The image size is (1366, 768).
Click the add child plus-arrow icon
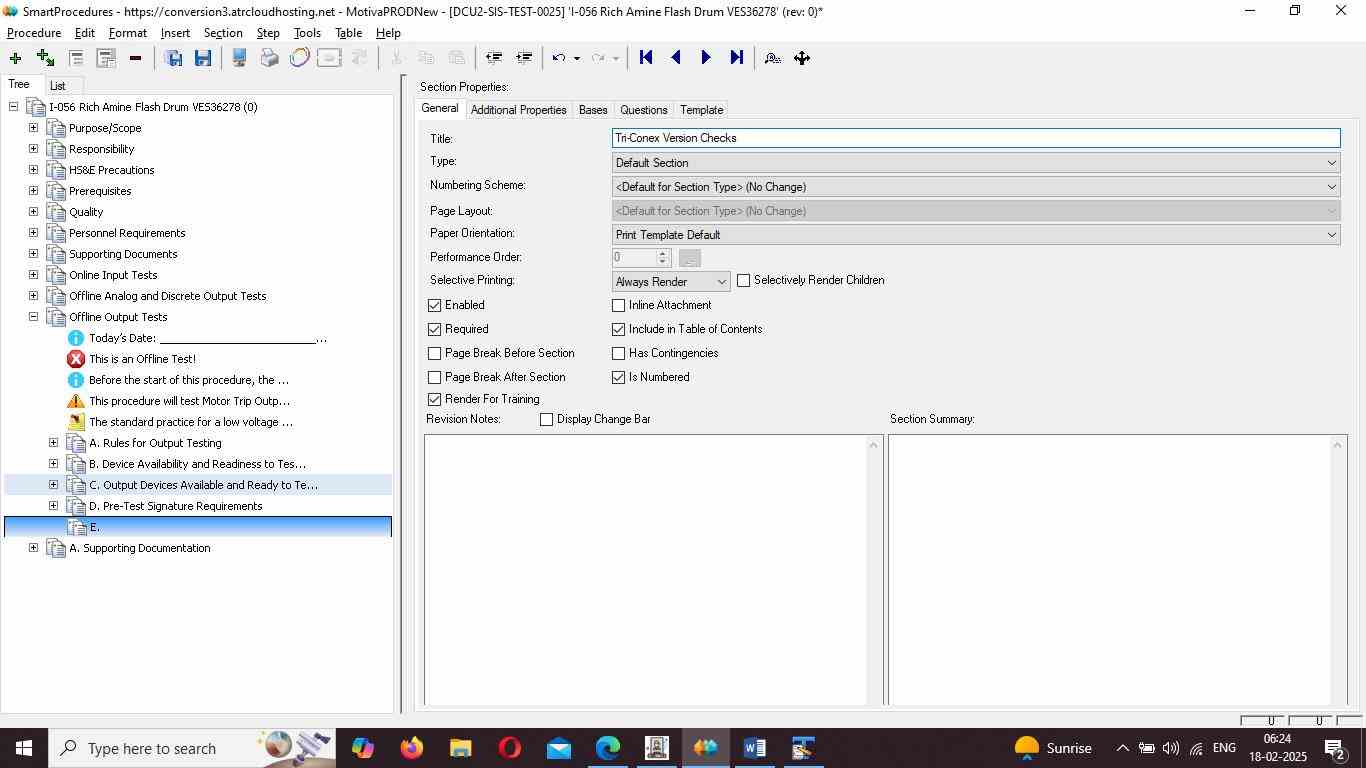[x=45, y=58]
